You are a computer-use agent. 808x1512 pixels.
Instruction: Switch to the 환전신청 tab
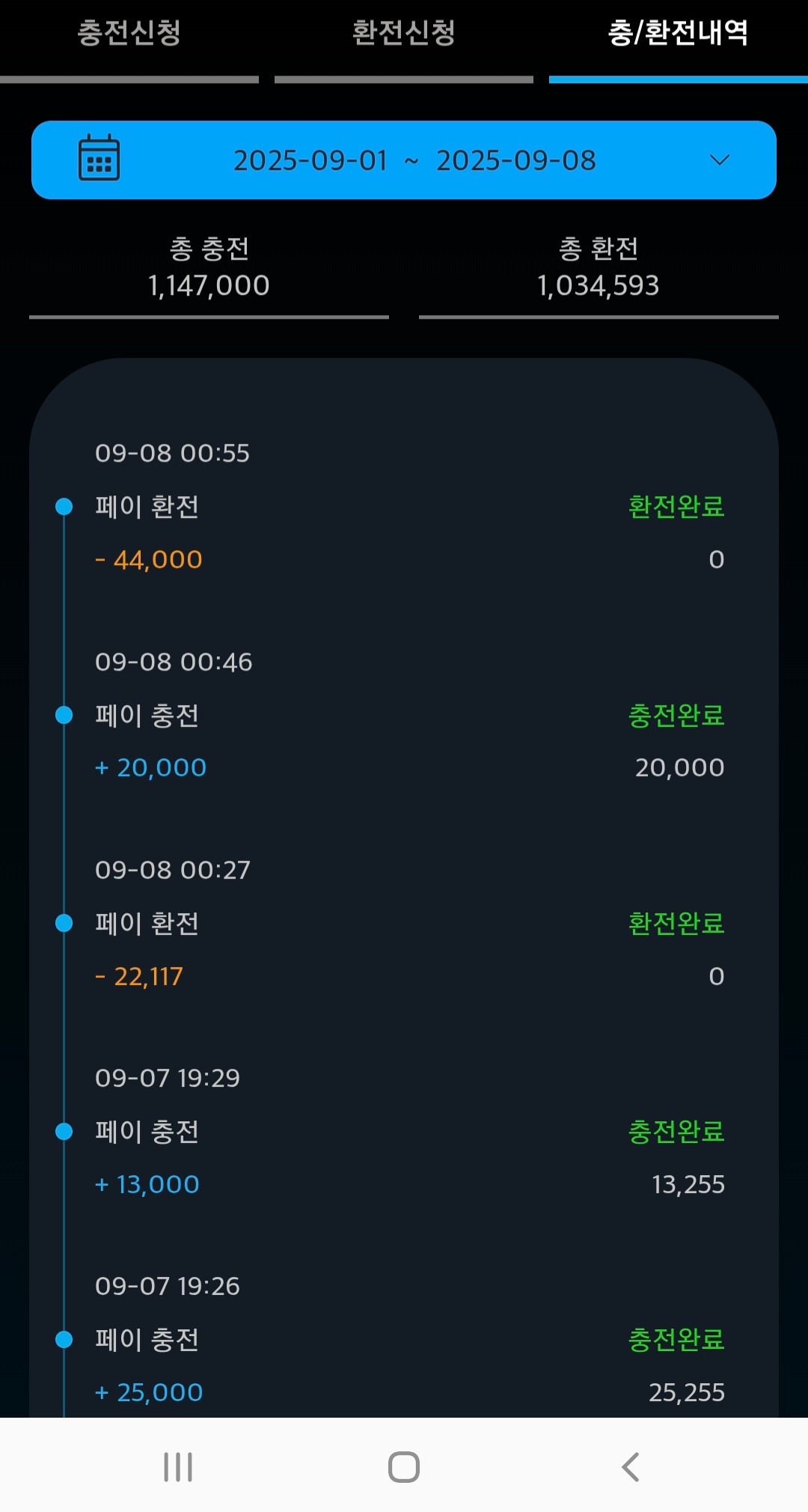[403, 34]
